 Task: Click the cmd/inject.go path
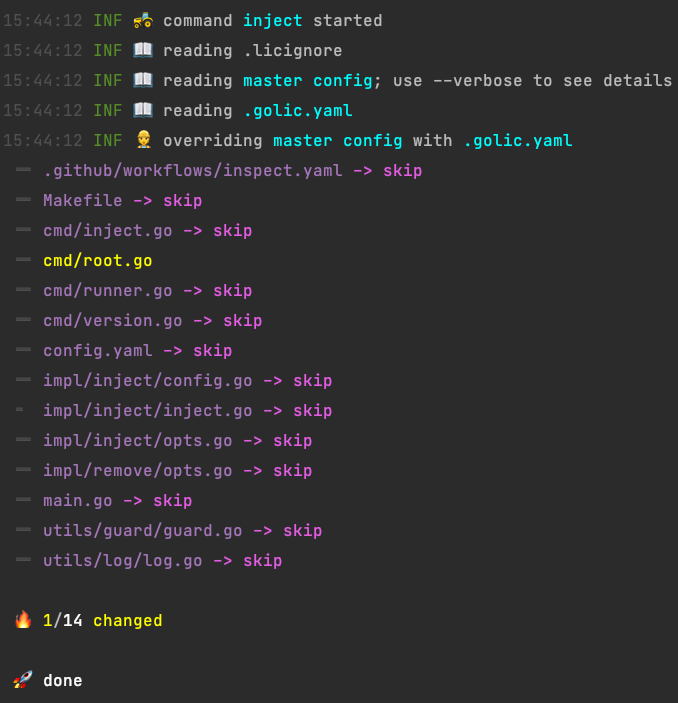pyautogui.click(x=108, y=231)
